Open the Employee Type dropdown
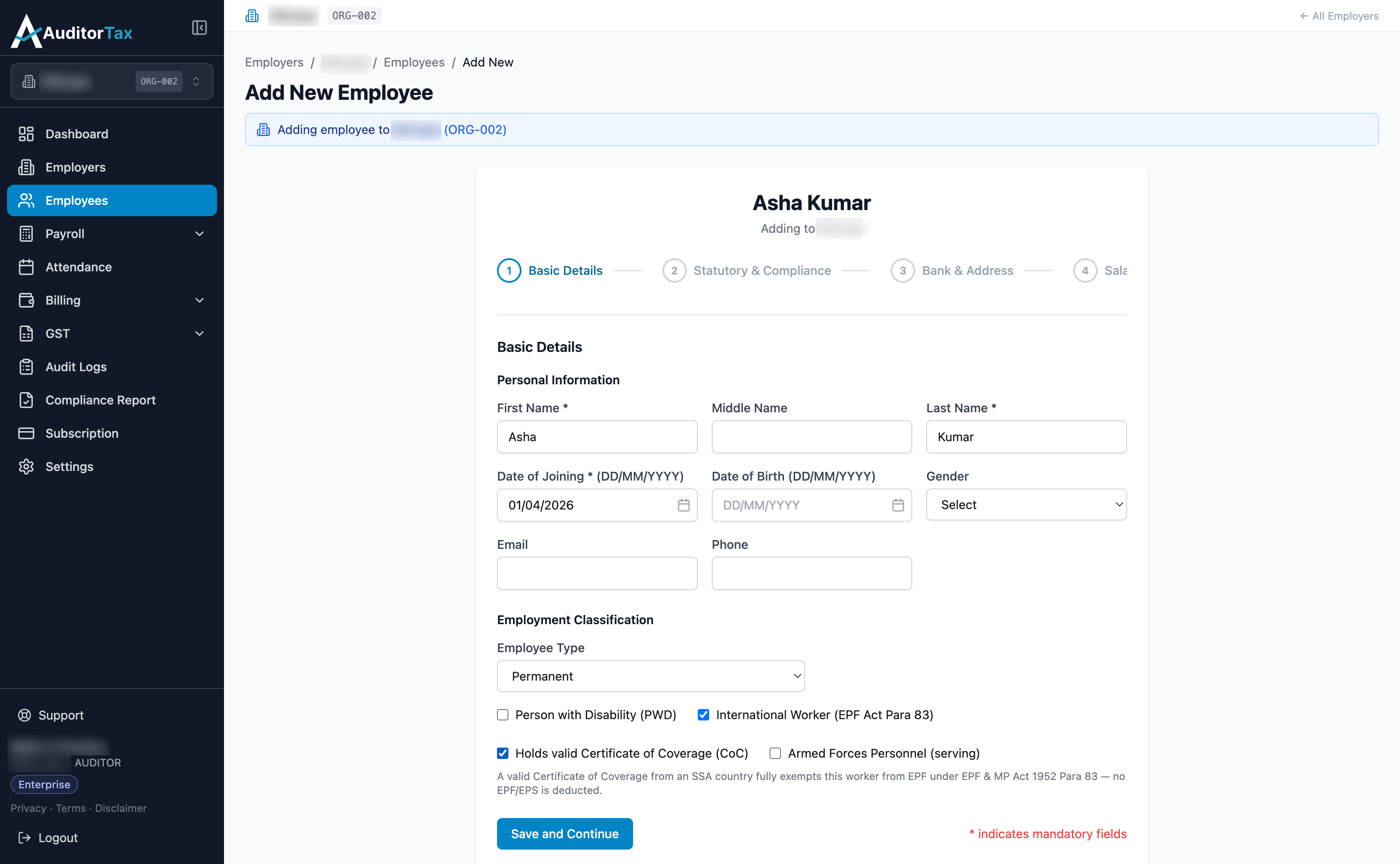 pos(651,676)
